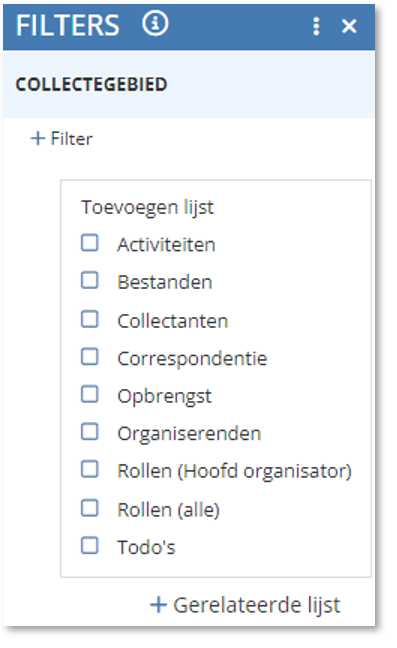This screenshot has height=648, width=397.
Task: Check the Collectanten box
Action: point(90,319)
